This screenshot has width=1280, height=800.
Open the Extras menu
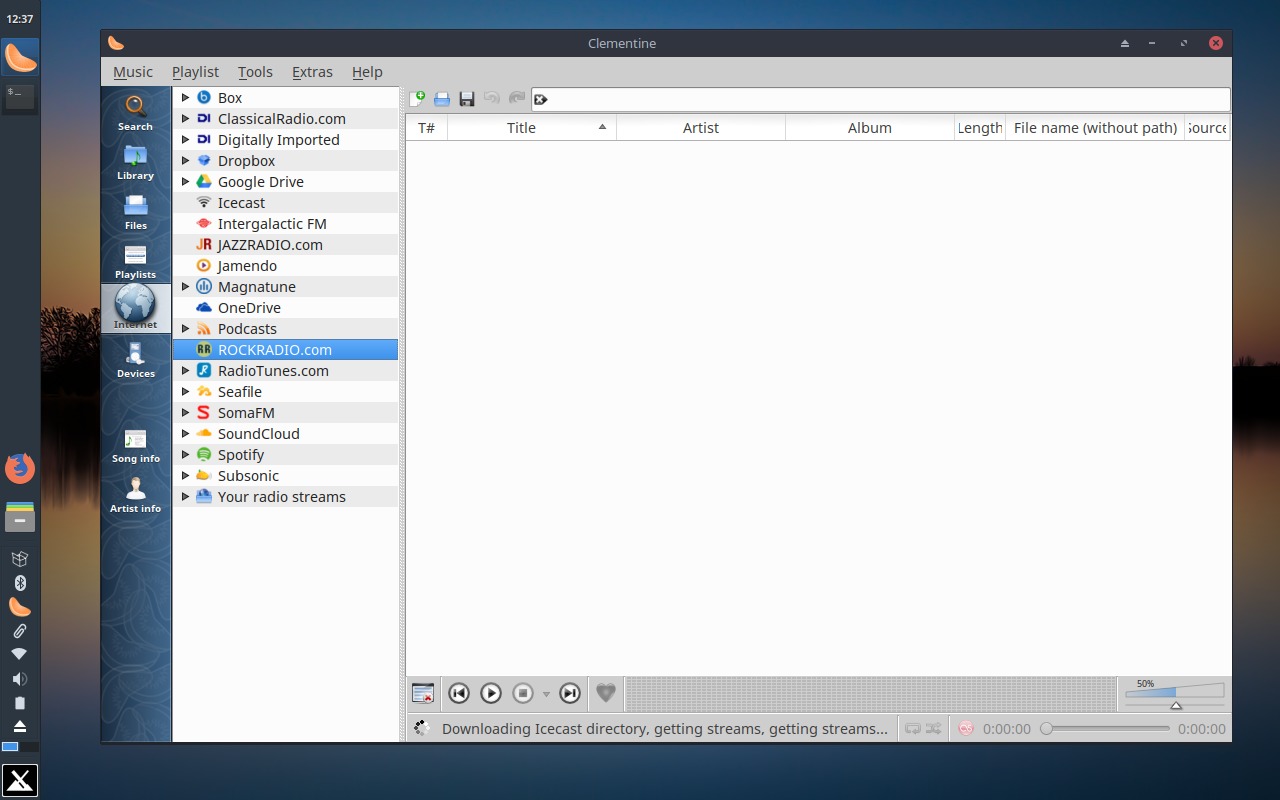312,71
